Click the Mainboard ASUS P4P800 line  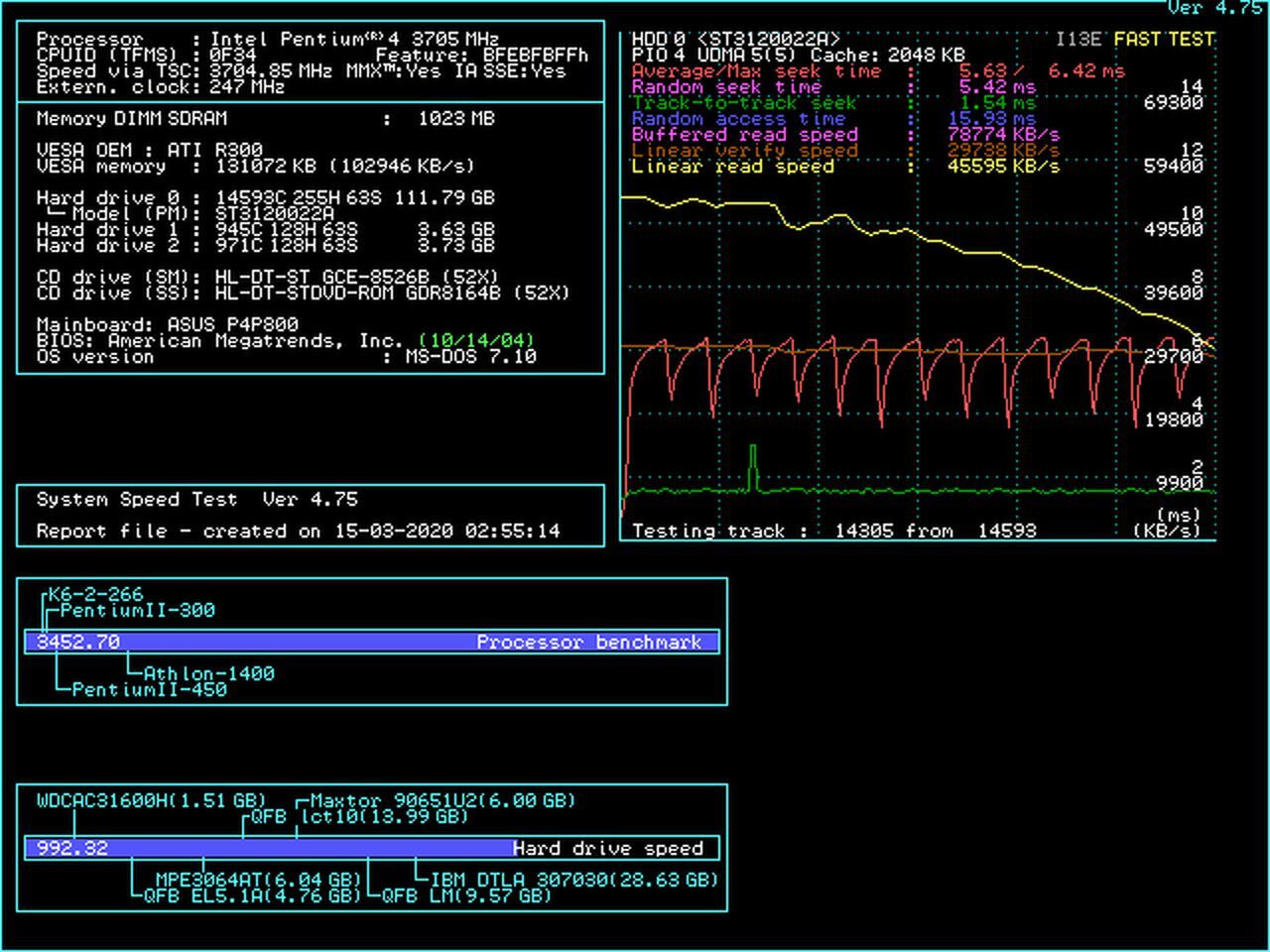tap(167, 324)
